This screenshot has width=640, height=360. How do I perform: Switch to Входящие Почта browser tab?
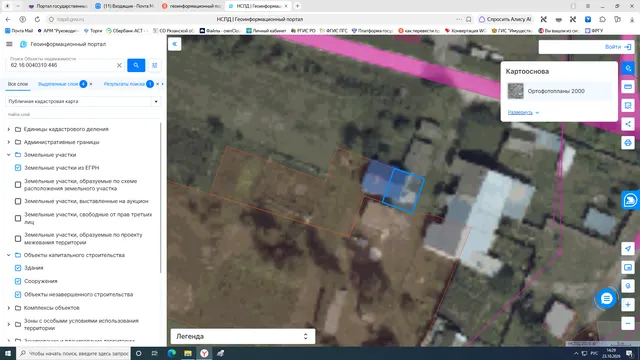(x=125, y=6)
